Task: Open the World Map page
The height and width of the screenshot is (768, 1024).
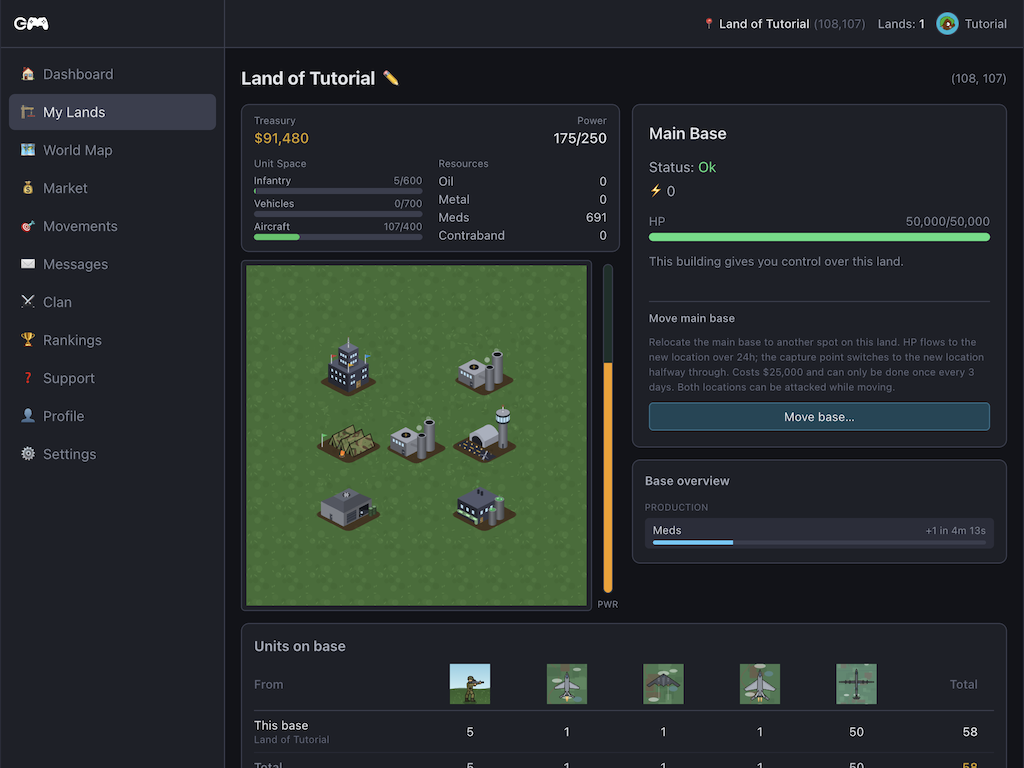Action: 112,150
